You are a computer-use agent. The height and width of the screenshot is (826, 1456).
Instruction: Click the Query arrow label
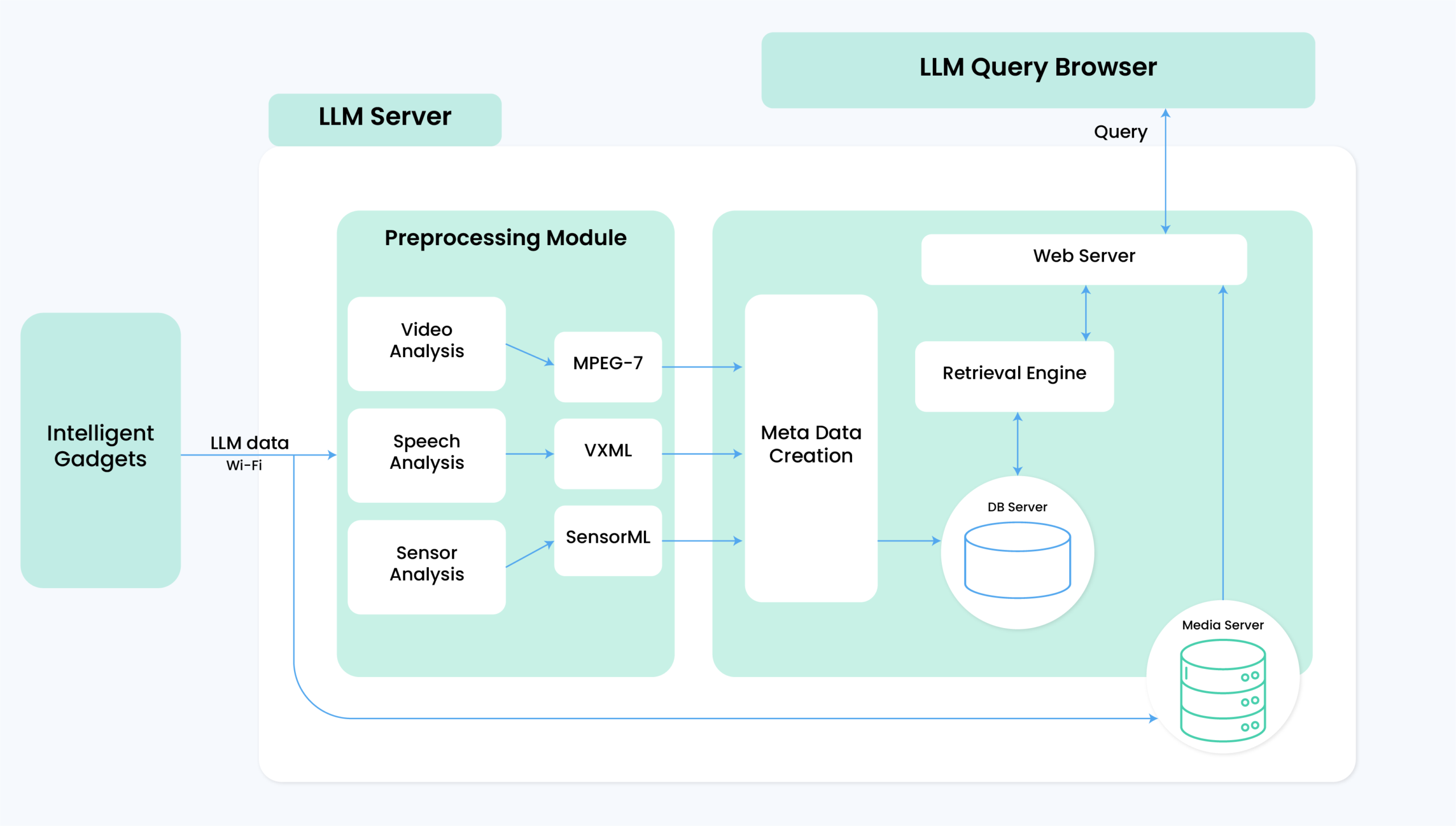(1120, 133)
